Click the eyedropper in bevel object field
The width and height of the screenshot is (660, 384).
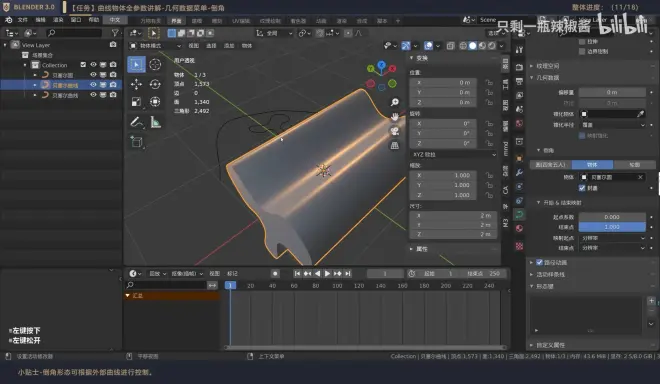pos(640,114)
